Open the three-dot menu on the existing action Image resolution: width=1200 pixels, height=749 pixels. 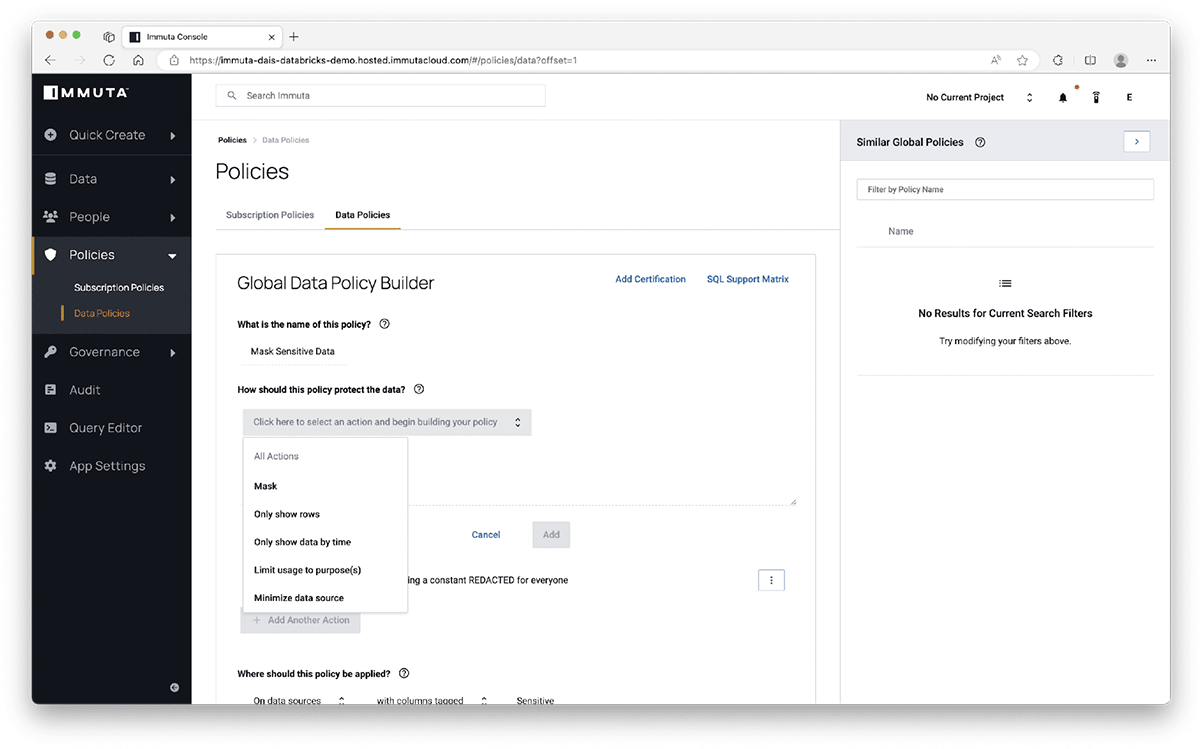(771, 580)
